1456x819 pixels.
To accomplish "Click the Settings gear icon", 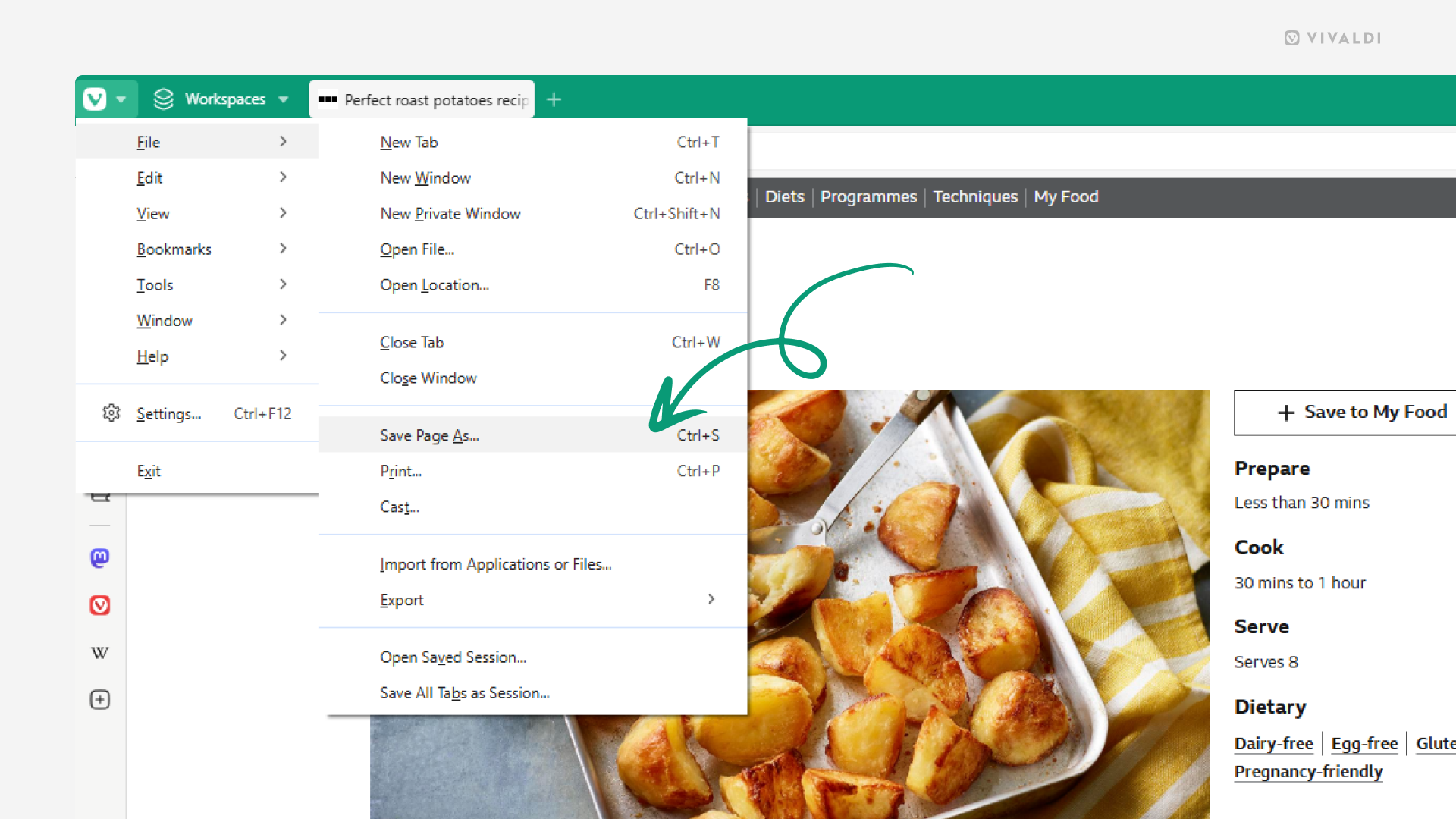I will click(111, 413).
